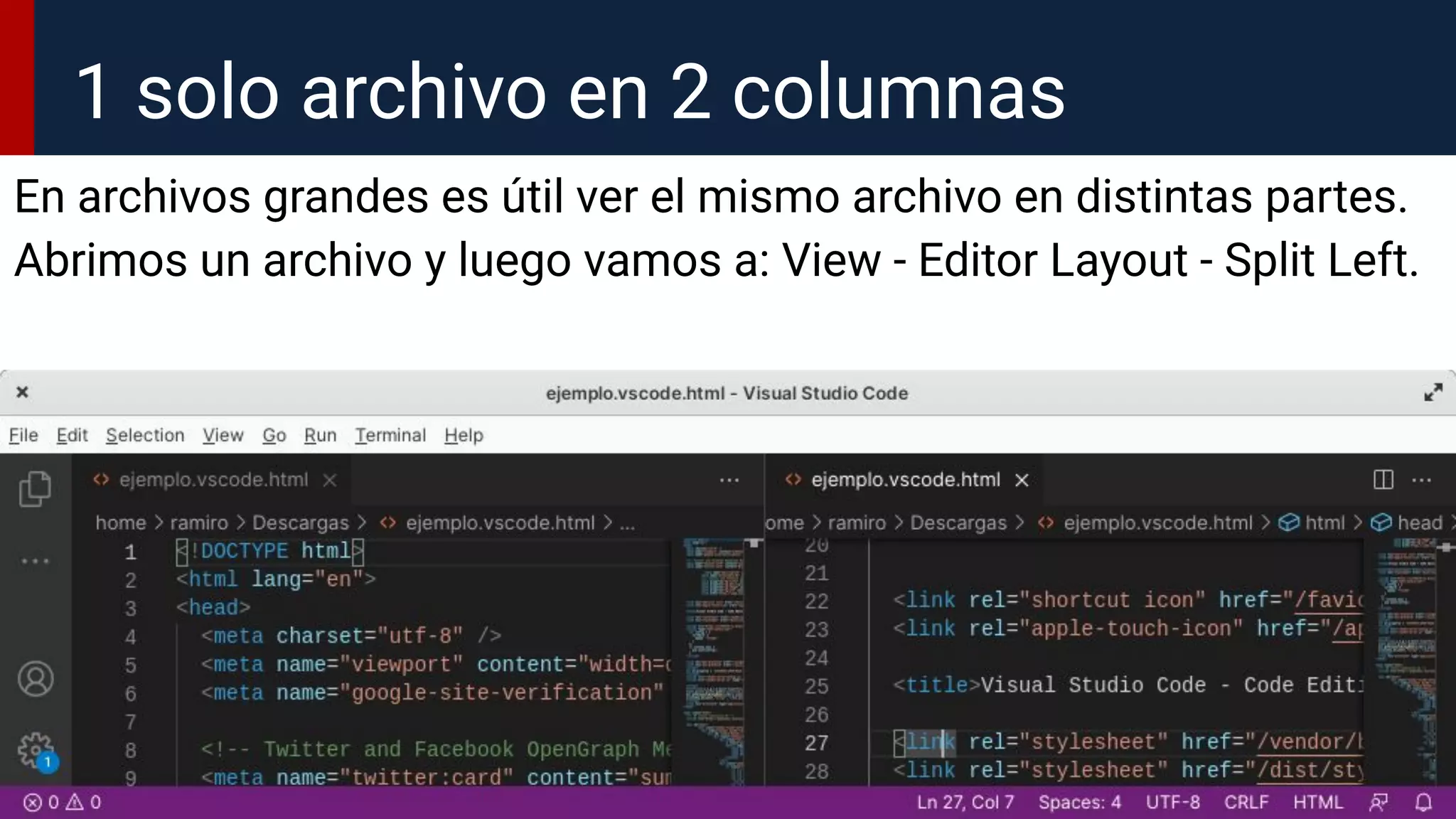Image resolution: width=1456 pixels, height=819 pixels.
Task: Click the Twitter and Facebook OpenGraph comment
Action: [x=436, y=749]
